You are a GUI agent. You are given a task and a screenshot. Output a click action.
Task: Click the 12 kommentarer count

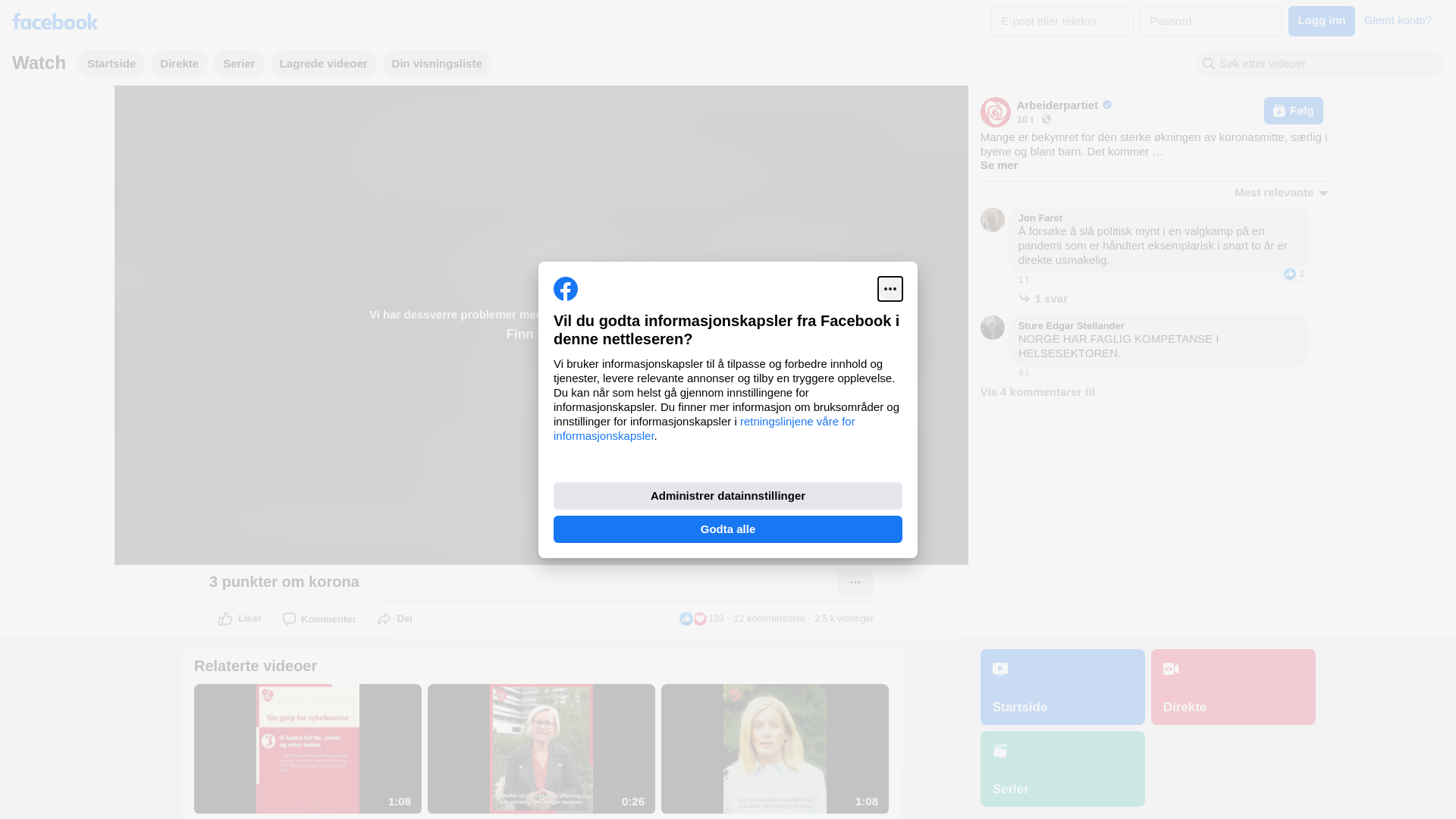769,619
